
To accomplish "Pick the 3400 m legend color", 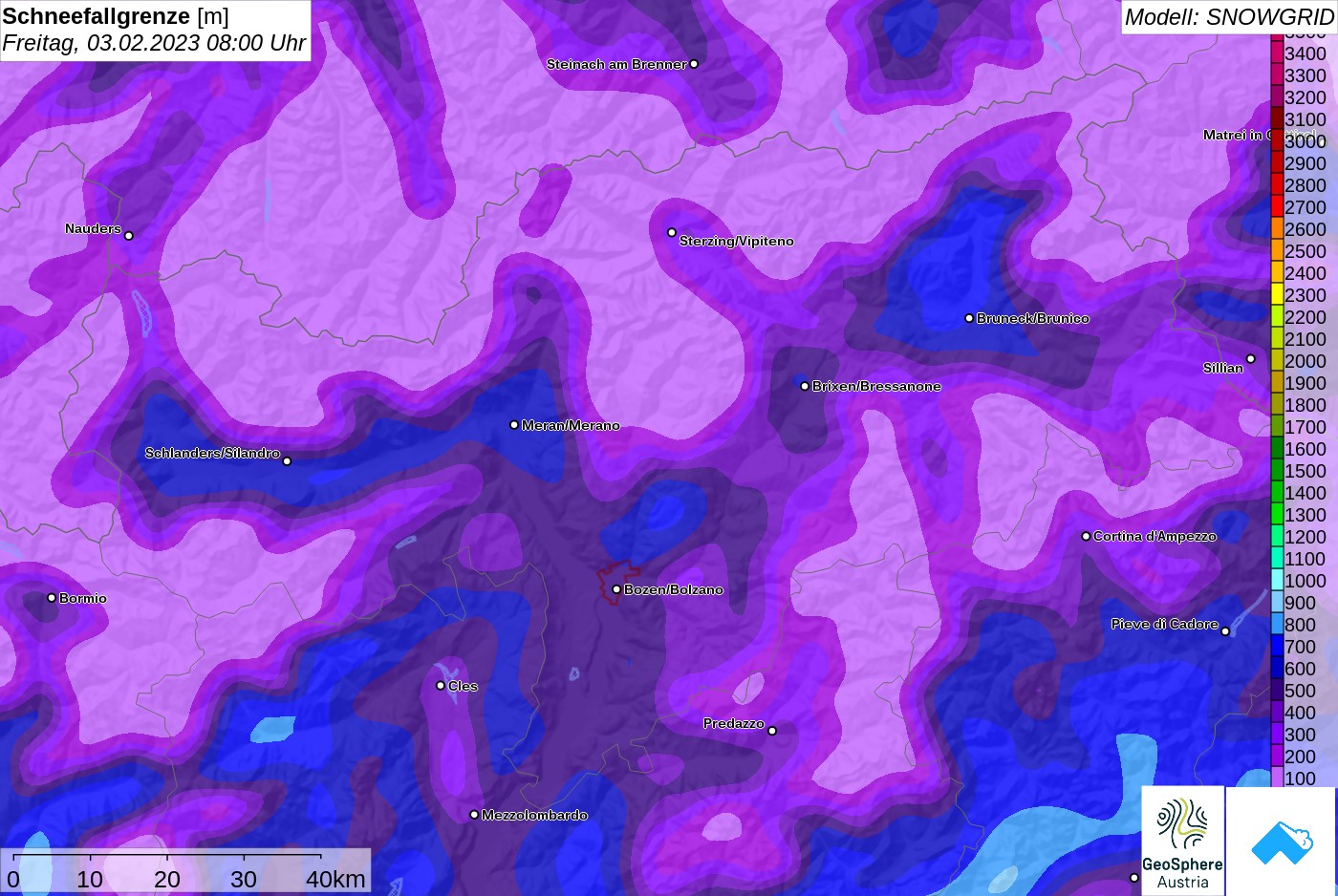I will pyautogui.click(x=1277, y=53).
